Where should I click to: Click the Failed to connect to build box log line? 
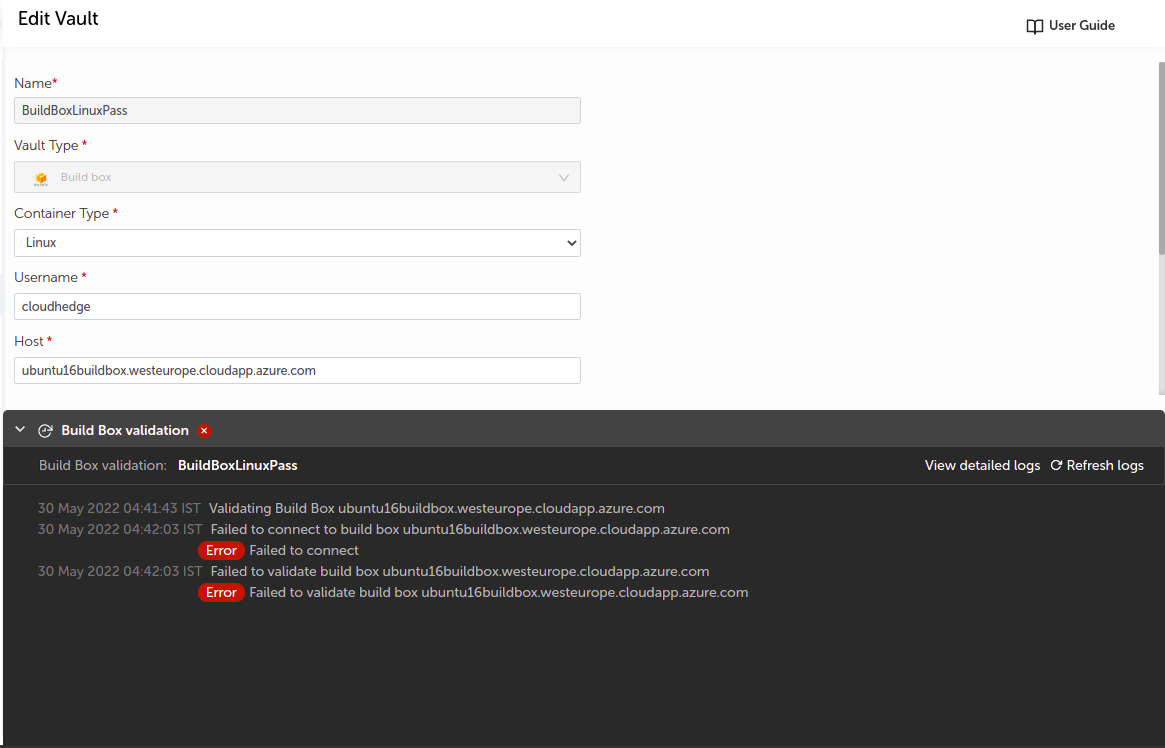(469, 530)
